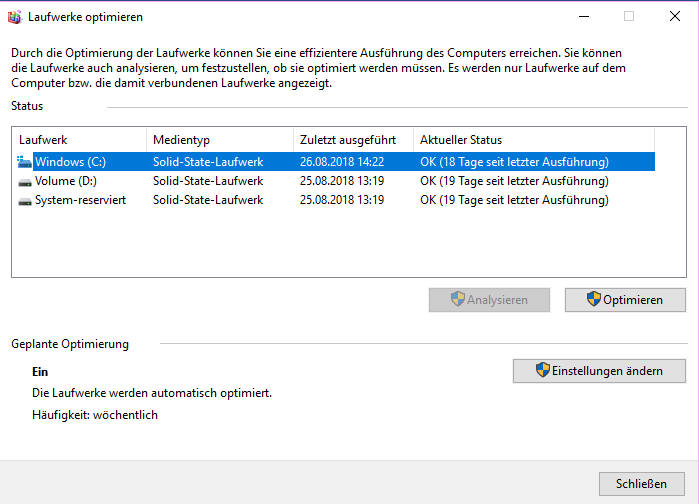
Task: Click the greyed-out Analysieren button
Action: click(489, 300)
